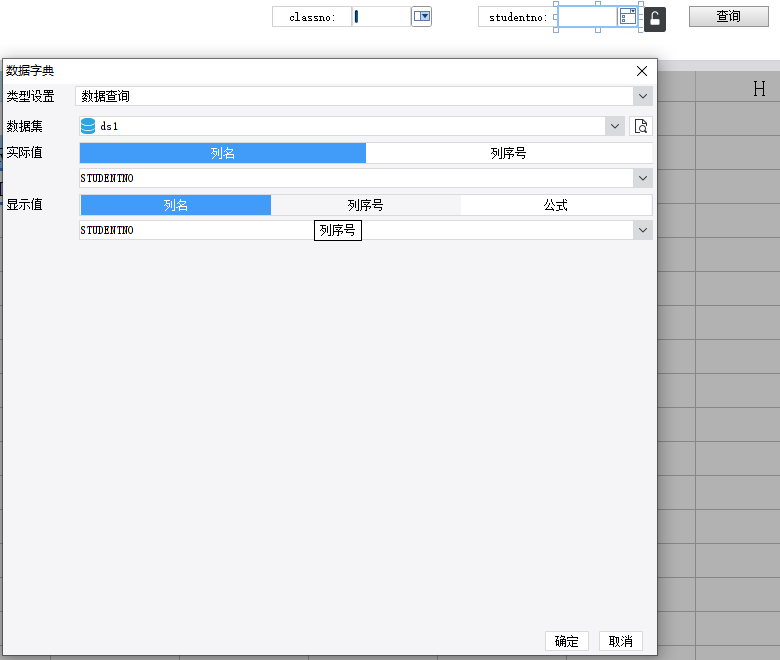Preview dataset ds1 with the magnifier icon
This screenshot has width=780, height=660.
641,126
